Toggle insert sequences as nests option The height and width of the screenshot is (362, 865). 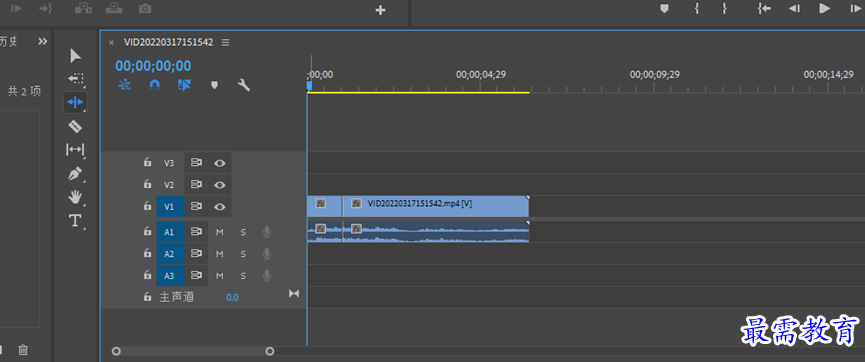pos(125,85)
